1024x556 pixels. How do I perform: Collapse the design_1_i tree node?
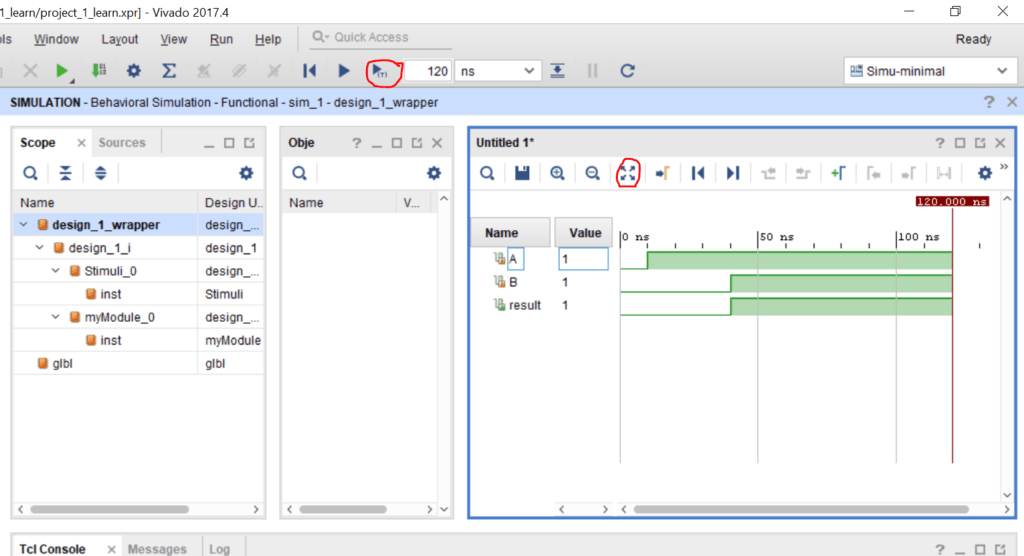(x=40, y=248)
